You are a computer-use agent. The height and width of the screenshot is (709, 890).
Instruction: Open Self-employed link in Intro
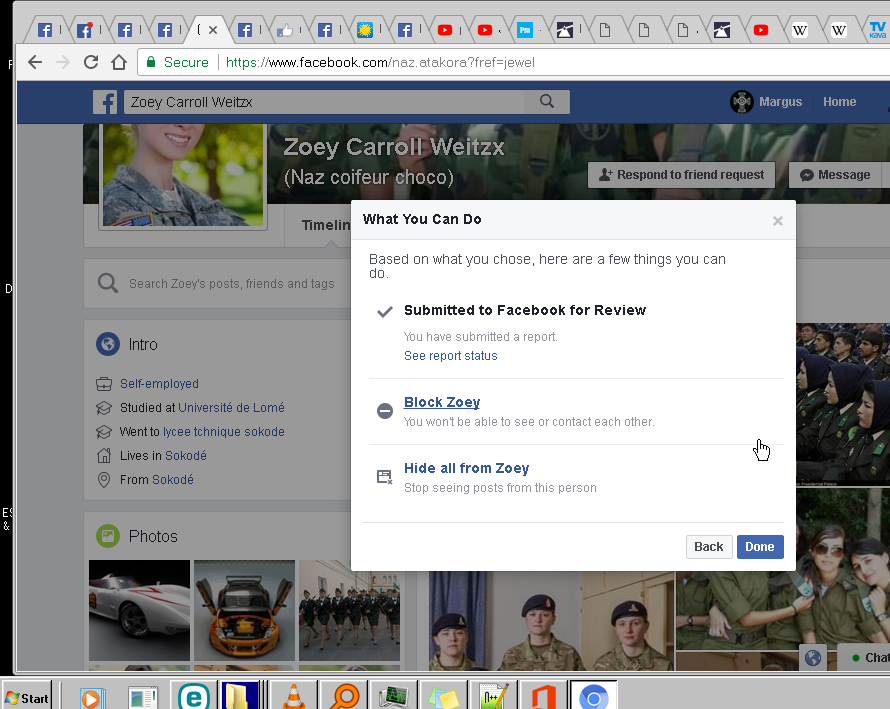click(159, 384)
